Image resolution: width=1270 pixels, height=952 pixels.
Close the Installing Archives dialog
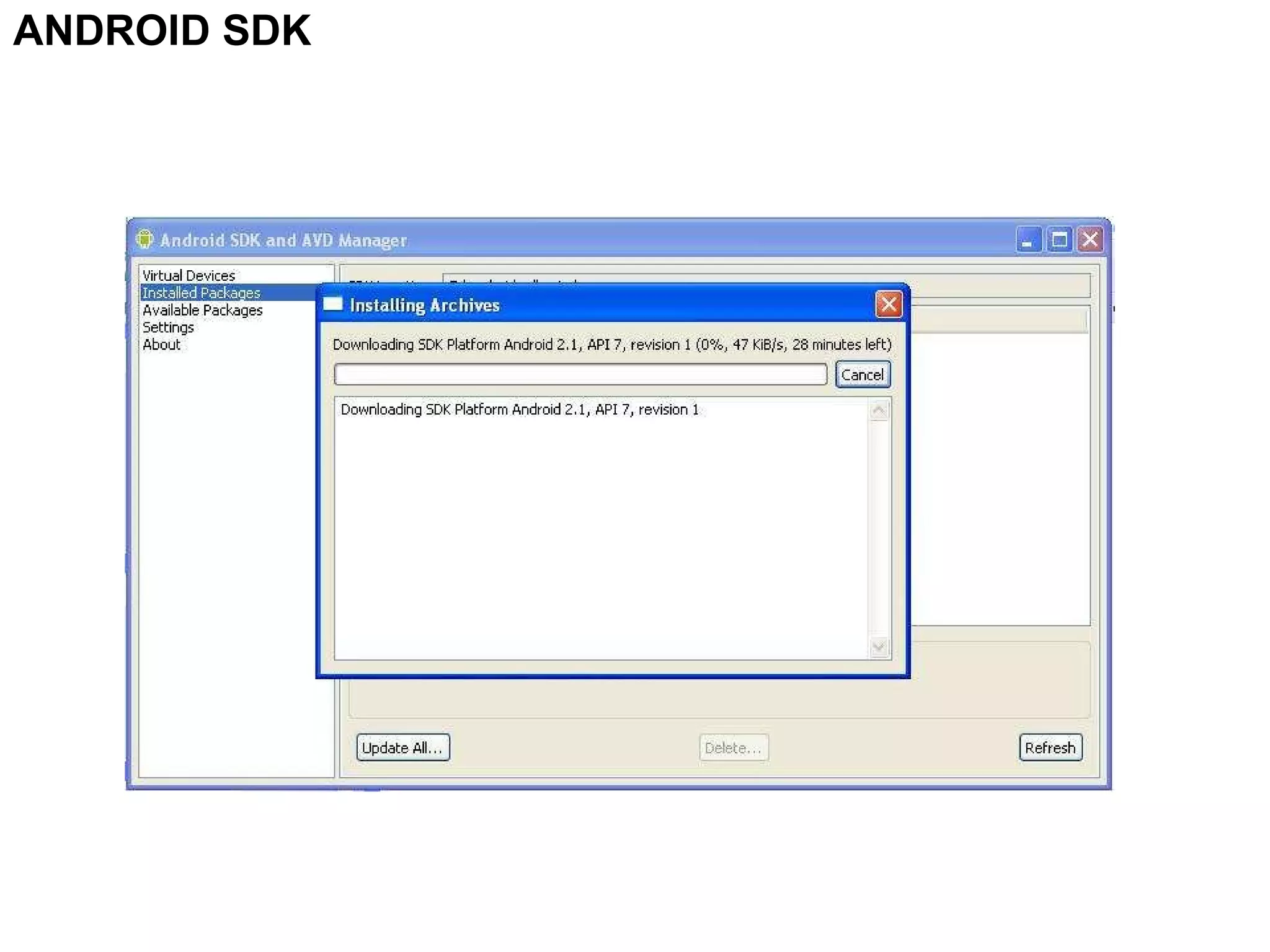point(888,304)
